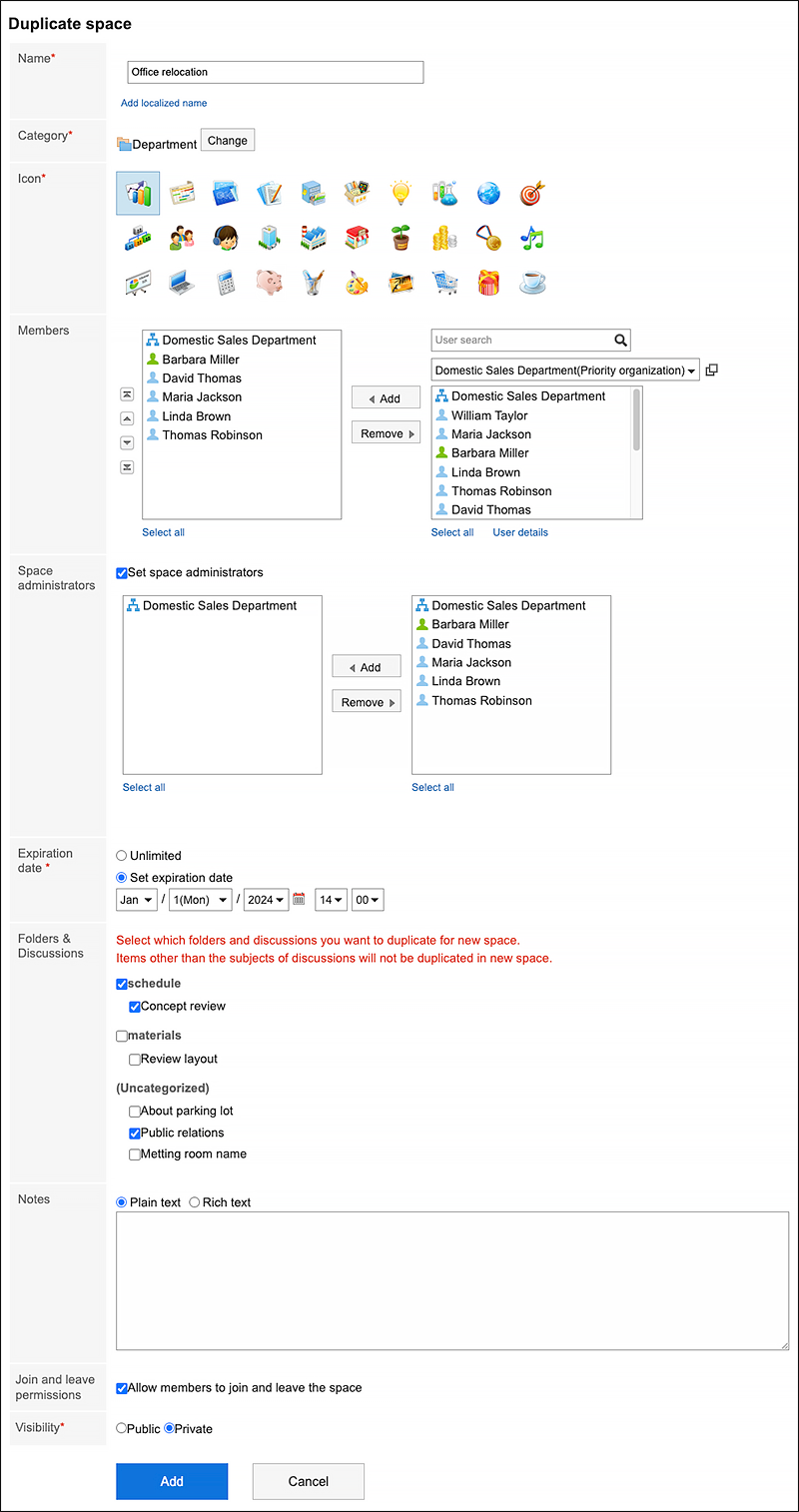Open the Domestic Sales Department organization dropdown
The height and width of the screenshot is (1512, 799).
click(x=565, y=371)
